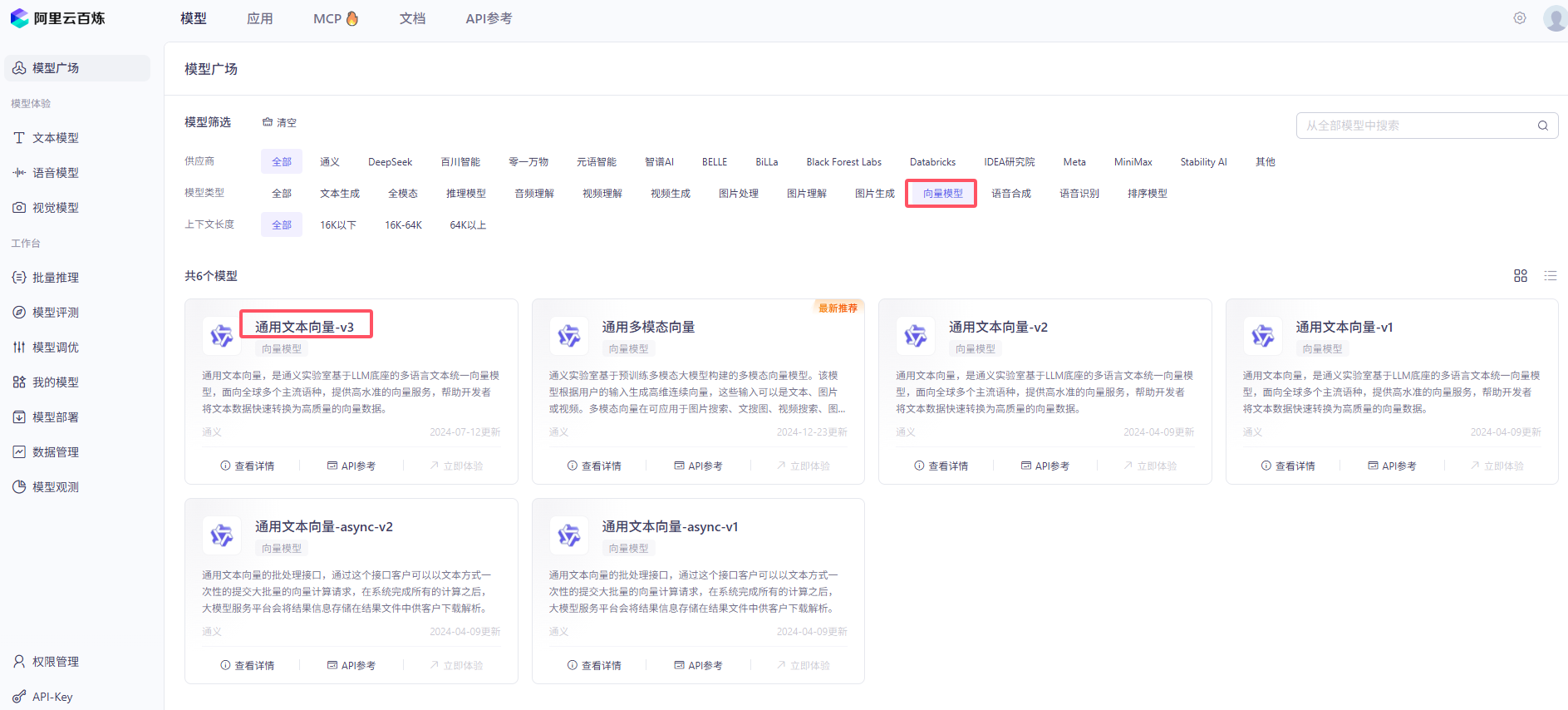The width and height of the screenshot is (1568, 710).
Task: Open 批量推理 in the sidebar
Action: [55, 278]
